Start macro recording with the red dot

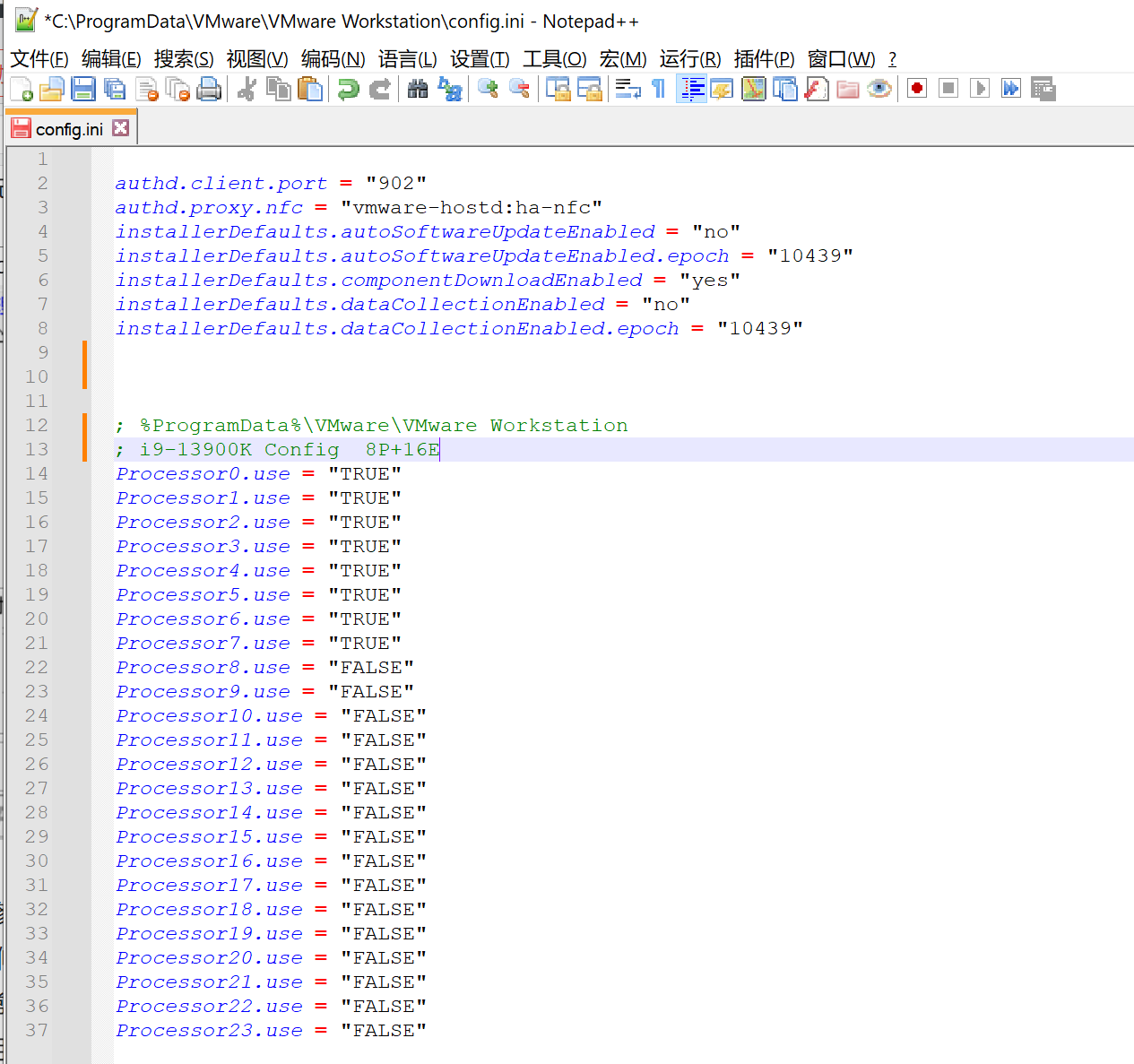(917, 88)
